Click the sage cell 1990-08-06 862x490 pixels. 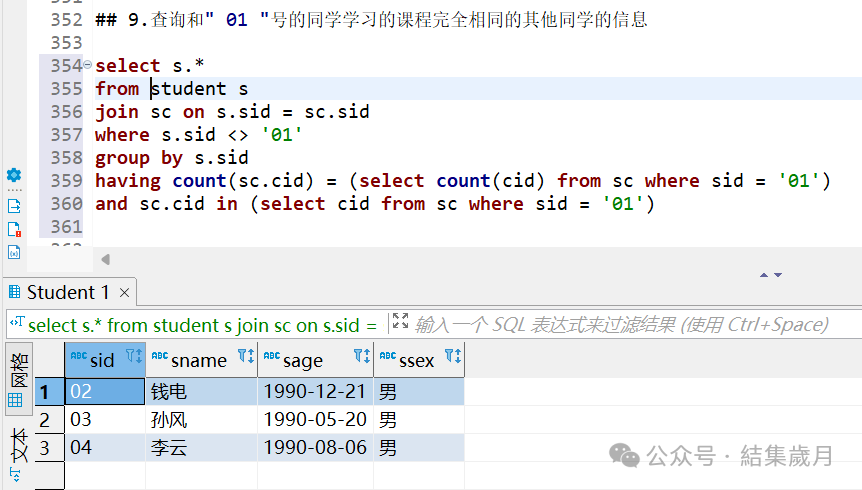(315, 448)
